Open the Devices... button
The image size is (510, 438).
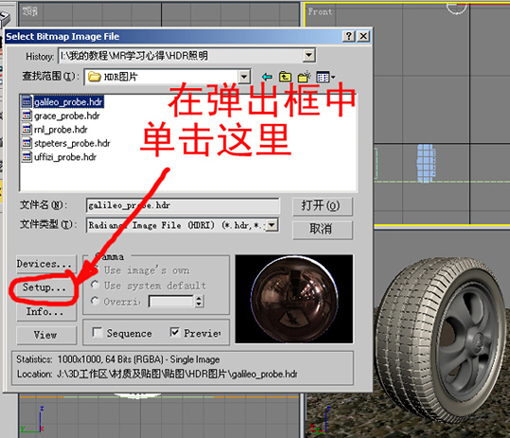coord(46,264)
